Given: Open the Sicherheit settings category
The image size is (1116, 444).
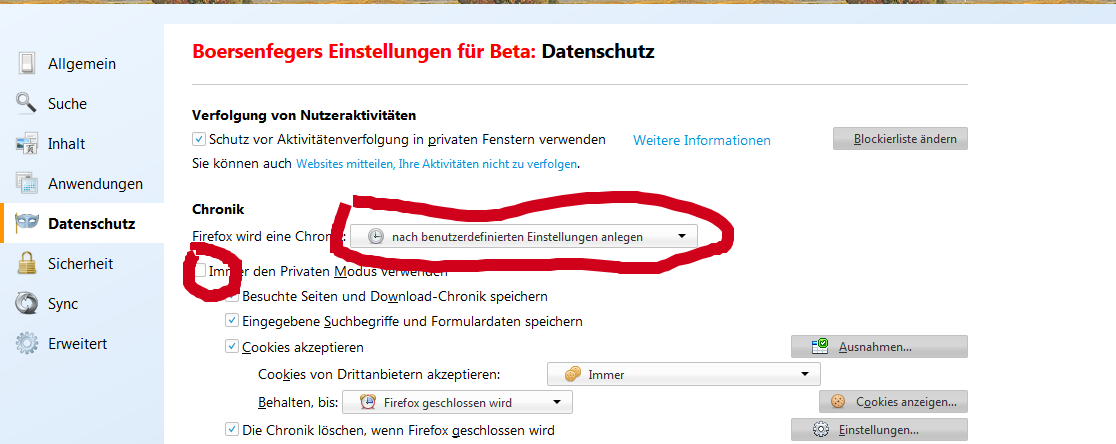Looking at the screenshot, I should (82, 263).
